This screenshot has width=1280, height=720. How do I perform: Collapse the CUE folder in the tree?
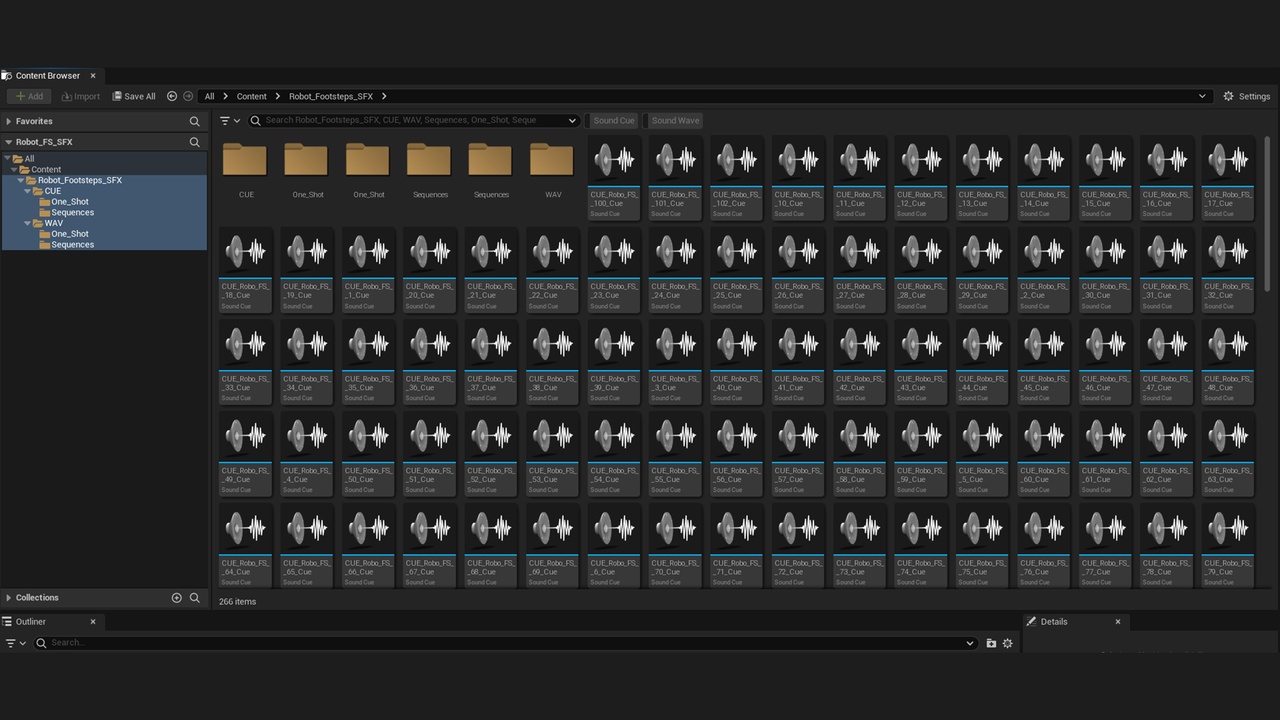pos(28,191)
